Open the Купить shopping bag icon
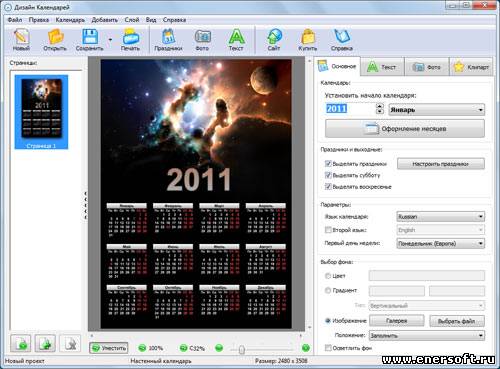This screenshot has height=369, width=500. click(308, 37)
